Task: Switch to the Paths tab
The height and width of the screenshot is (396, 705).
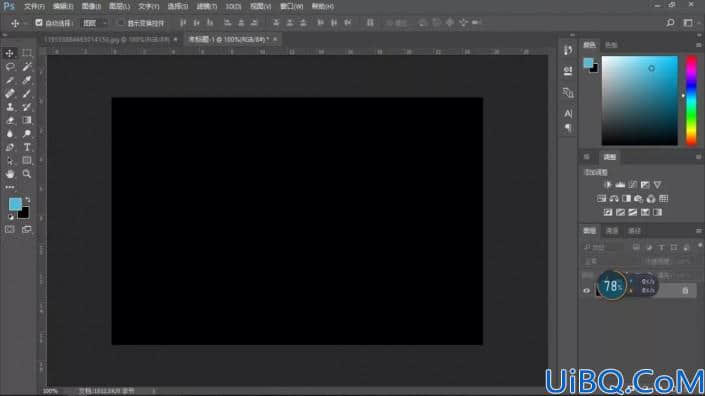Action: click(x=634, y=231)
